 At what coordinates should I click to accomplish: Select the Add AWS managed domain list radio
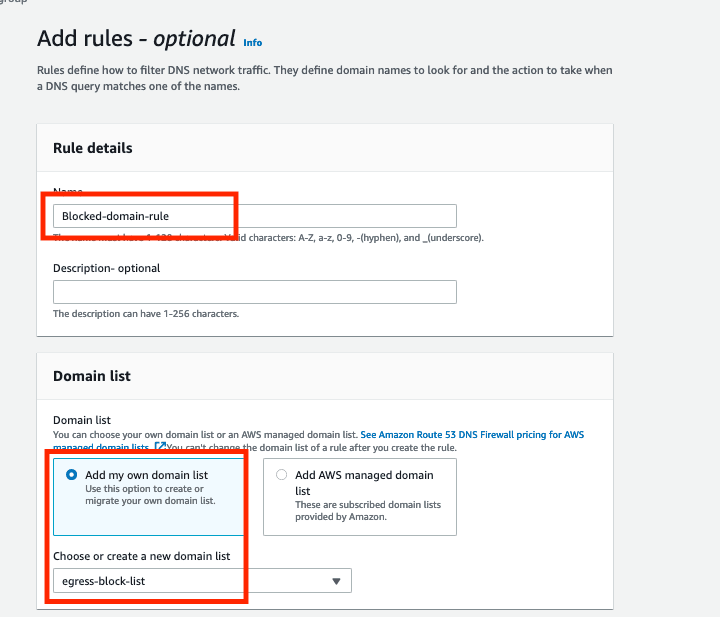(281, 475)
